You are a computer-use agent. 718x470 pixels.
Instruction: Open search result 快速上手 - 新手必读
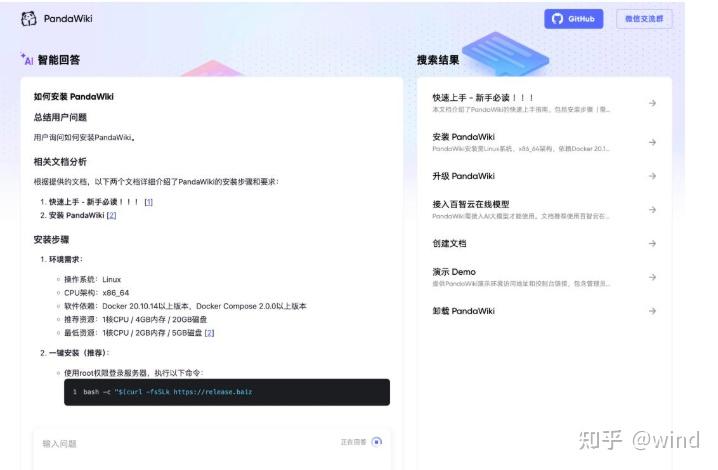(x=544, y=104)
